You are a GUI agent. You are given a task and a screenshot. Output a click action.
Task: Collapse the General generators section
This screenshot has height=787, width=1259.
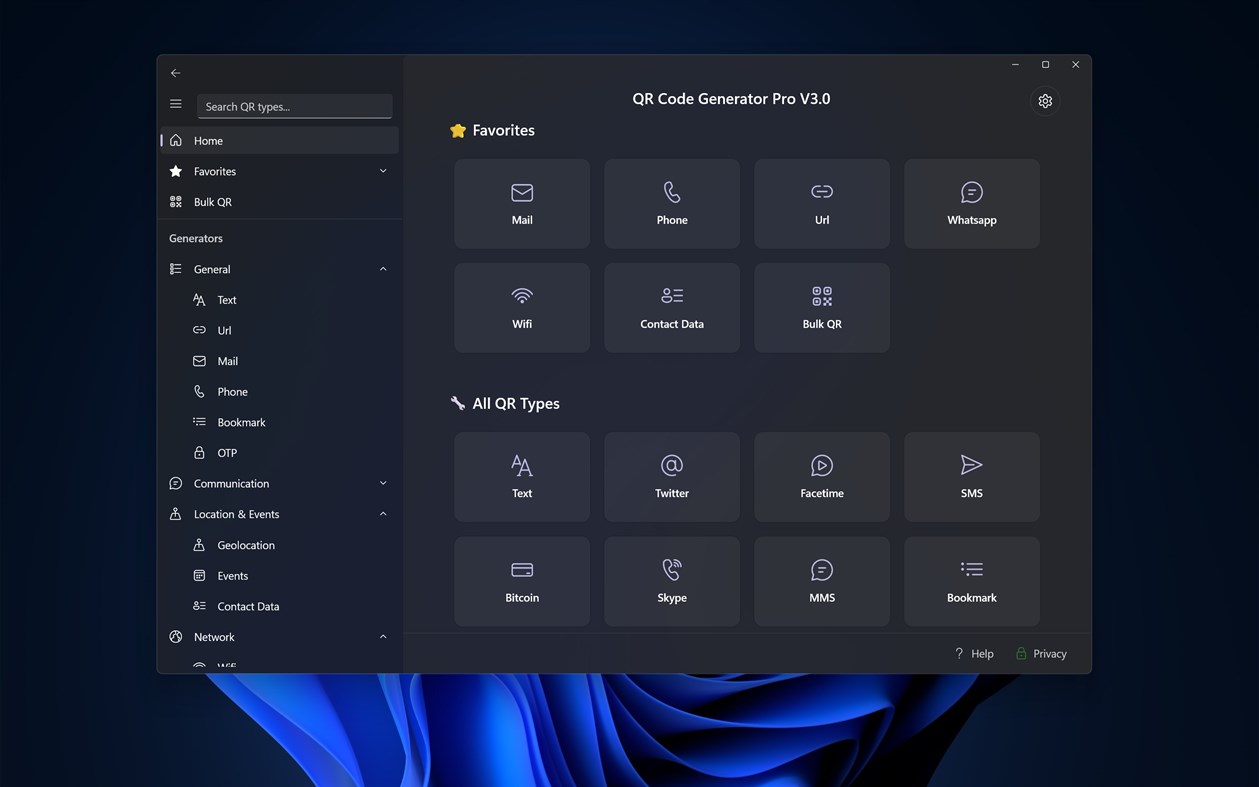point(382,268)
